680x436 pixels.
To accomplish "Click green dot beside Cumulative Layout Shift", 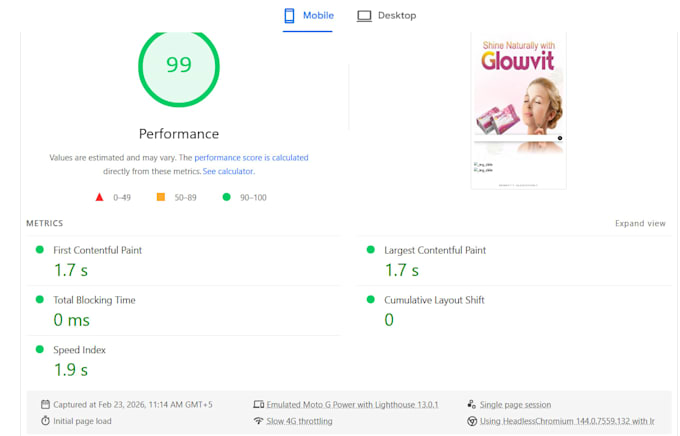I will point(370,299).
